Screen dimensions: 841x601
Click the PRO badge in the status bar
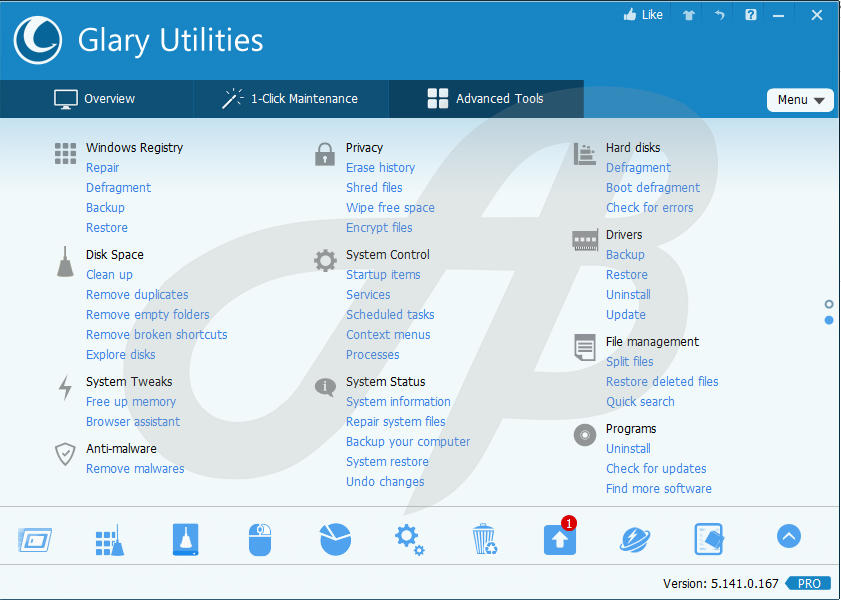click(809, 583)
